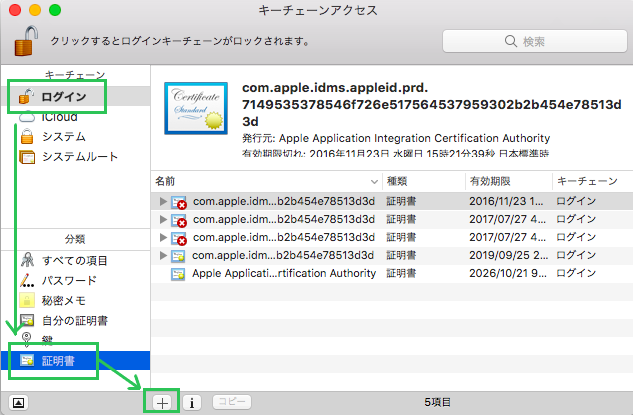Click invalid certificate icon of 2016/11/23 row
Image resolution: width=633 pixels, height=415 pixels.
tap(179, 202)
